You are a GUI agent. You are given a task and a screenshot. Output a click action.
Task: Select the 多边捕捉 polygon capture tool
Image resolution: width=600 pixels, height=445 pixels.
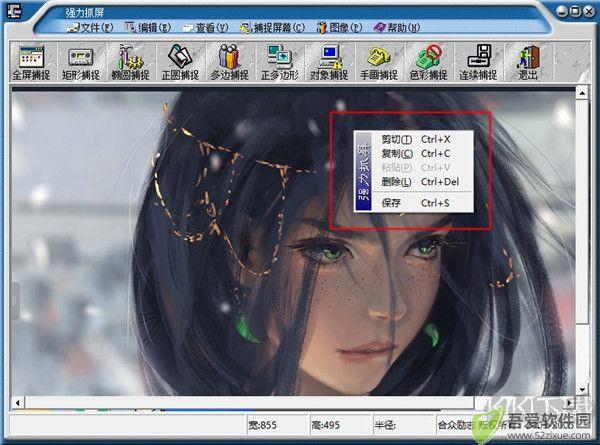point(229,62)
